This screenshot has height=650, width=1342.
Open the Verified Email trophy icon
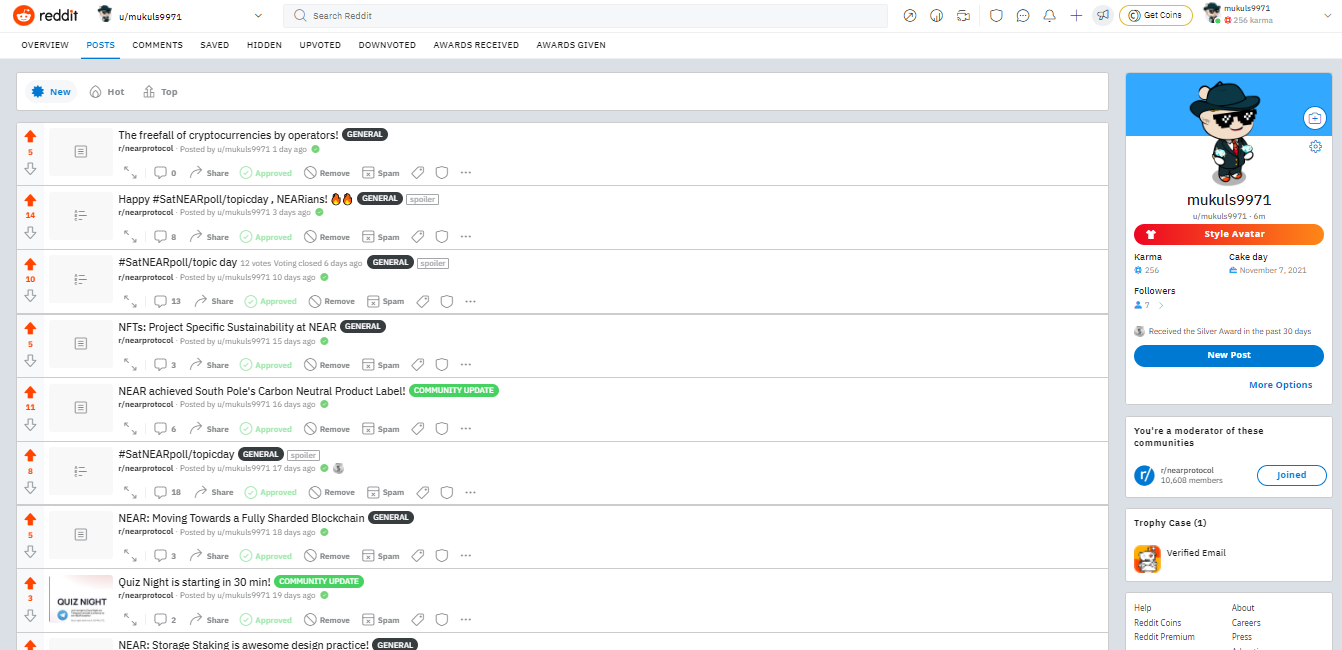tap(1147, 559)
